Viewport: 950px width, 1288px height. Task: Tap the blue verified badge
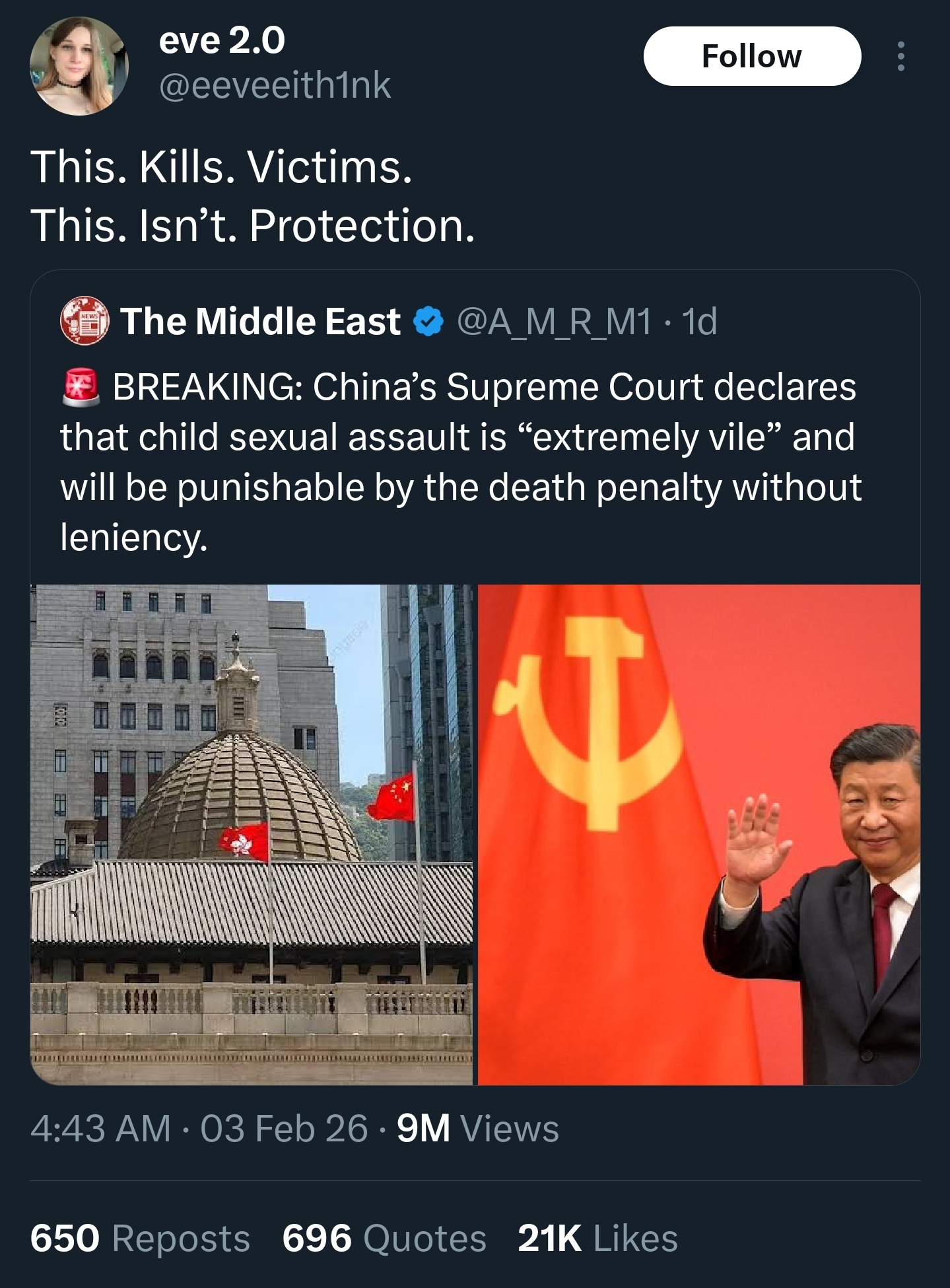[428, 322]
